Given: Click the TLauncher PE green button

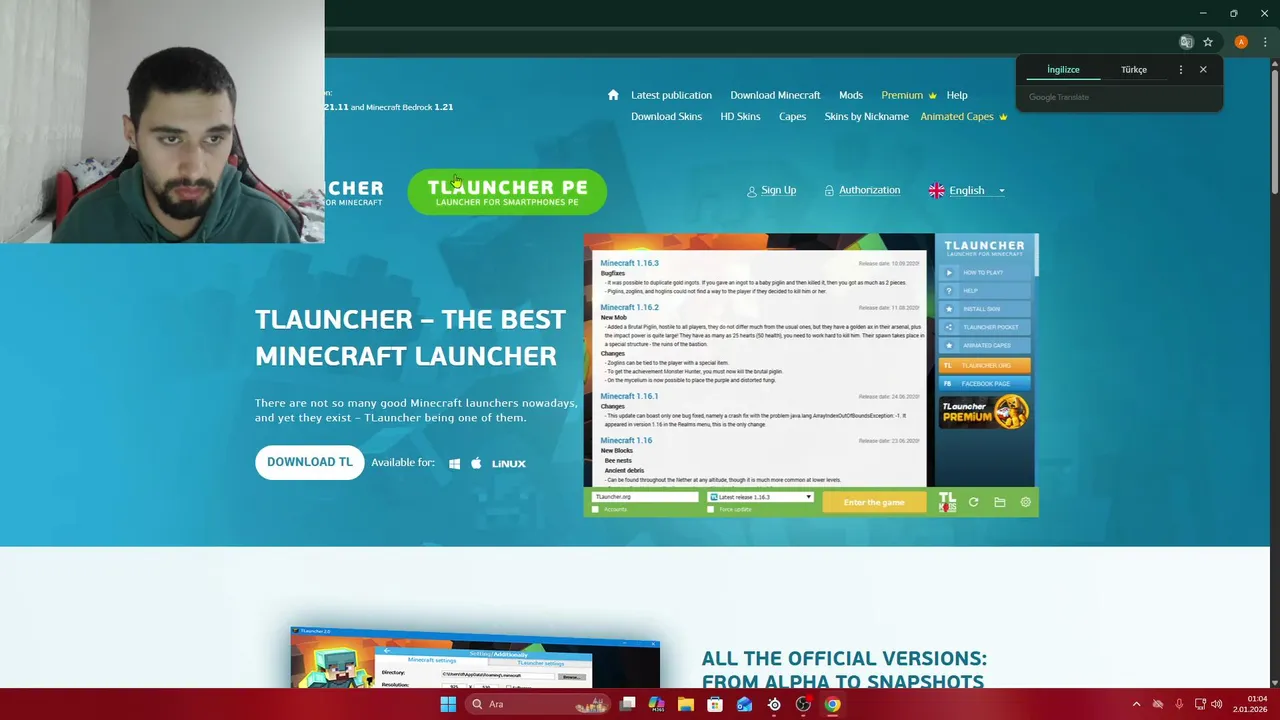Looking at the screenshot, I should tap(507, 192).
